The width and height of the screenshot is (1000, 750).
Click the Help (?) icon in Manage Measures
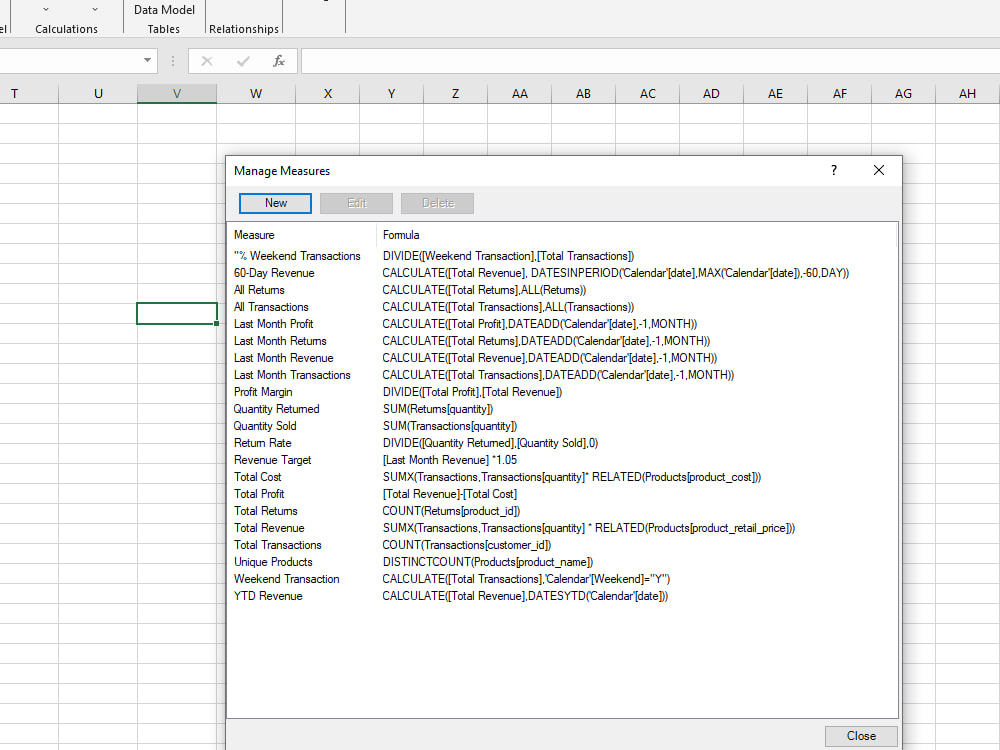point(833,170)
